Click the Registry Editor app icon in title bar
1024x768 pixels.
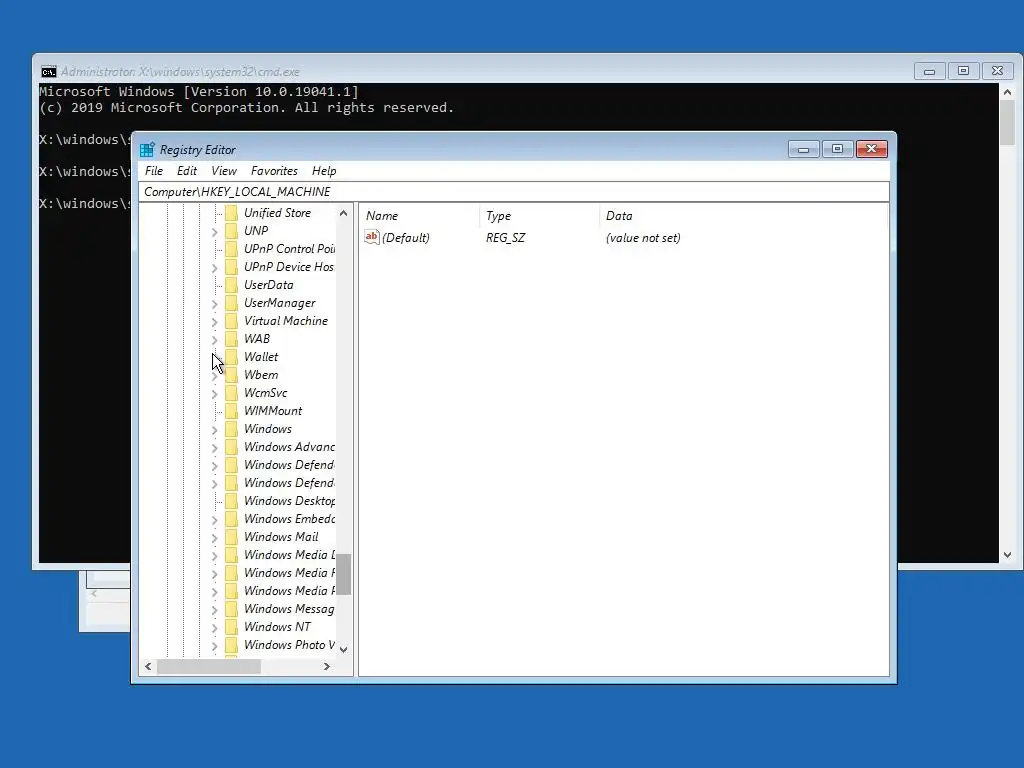(x=147, y=150)
